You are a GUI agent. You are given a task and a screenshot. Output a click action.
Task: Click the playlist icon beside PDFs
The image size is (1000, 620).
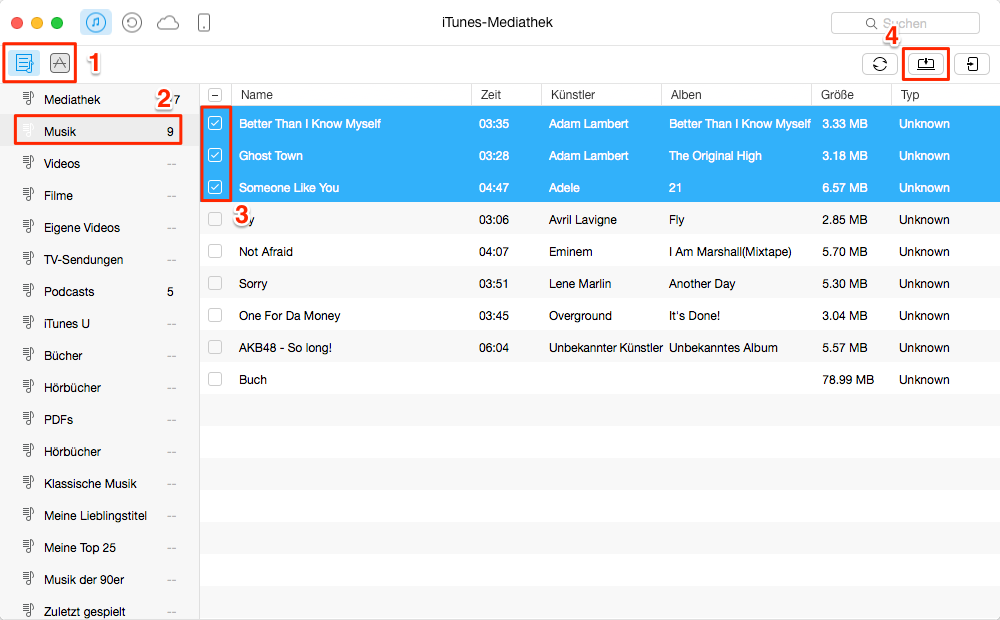[28, 418]
